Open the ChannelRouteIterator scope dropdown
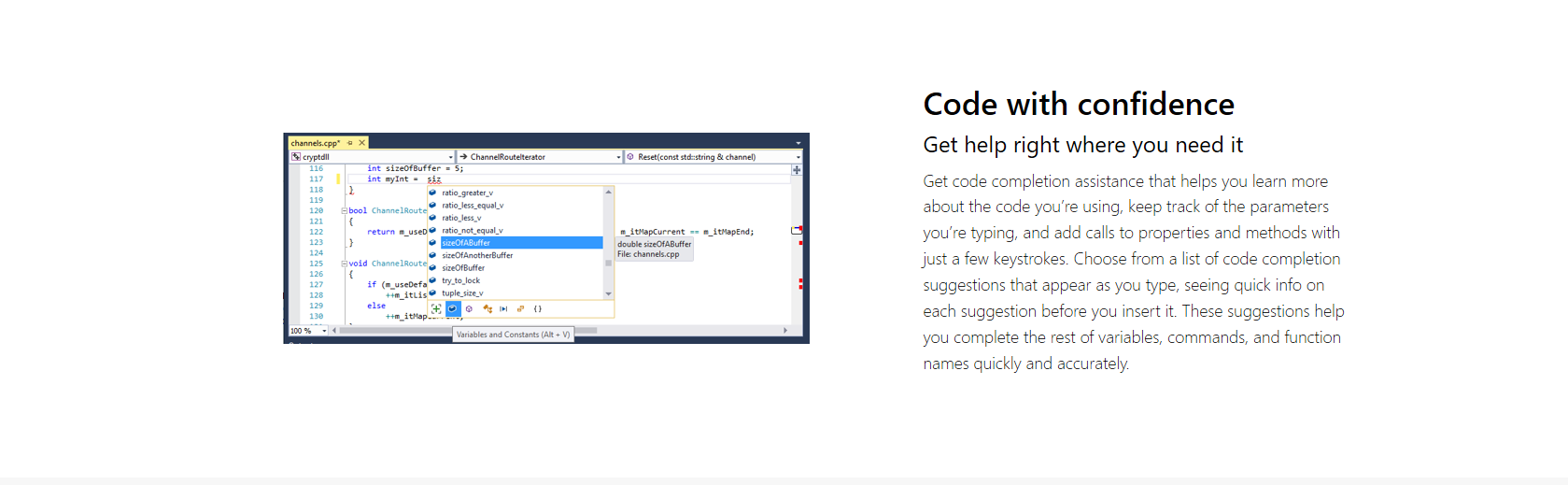The image size is (1568, 485). point(539,157)
